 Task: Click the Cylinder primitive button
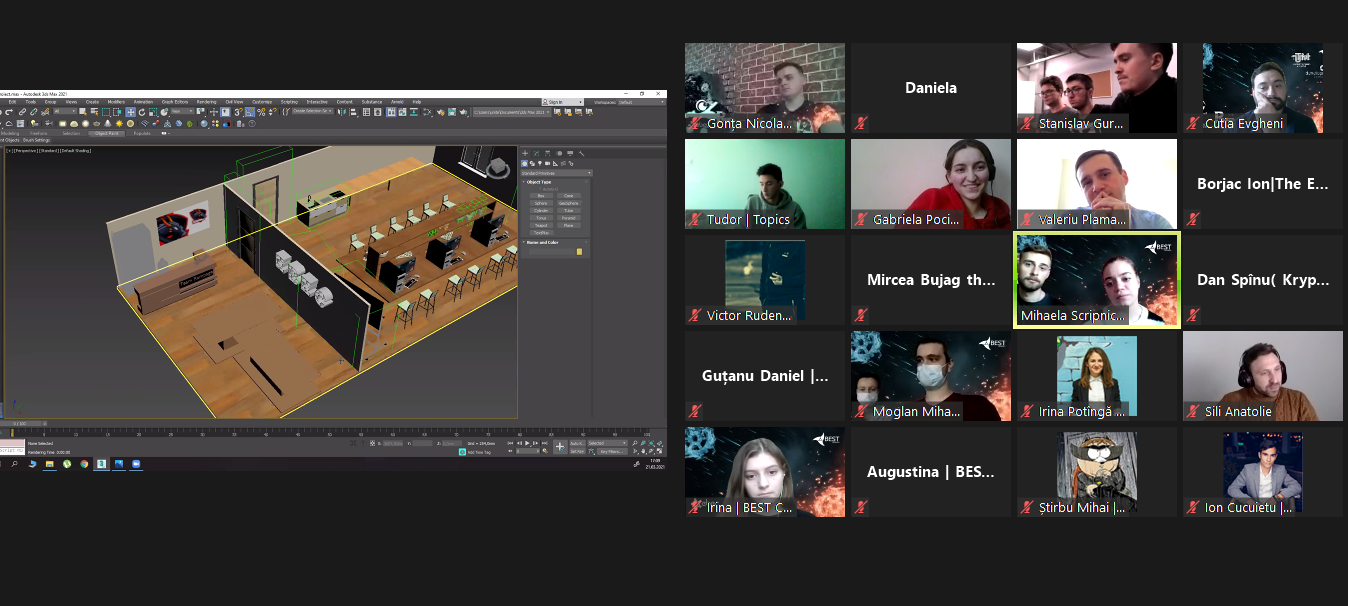(541, 210)
